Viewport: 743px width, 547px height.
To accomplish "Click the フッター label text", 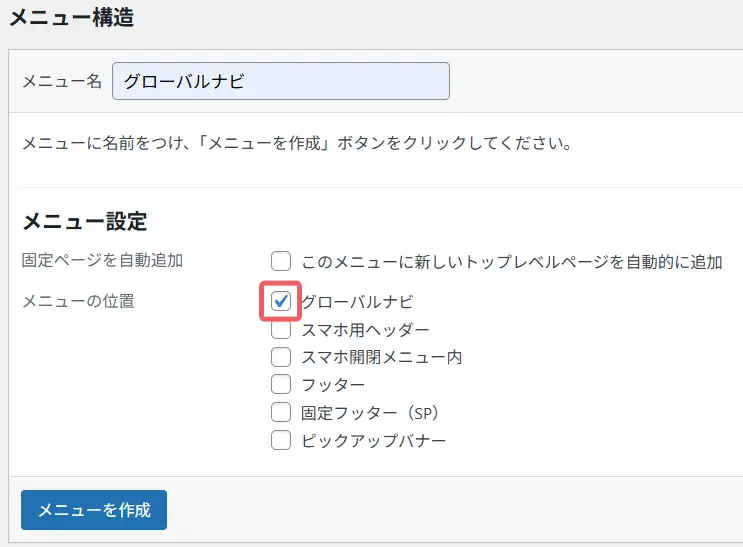I will coord(333,385).
